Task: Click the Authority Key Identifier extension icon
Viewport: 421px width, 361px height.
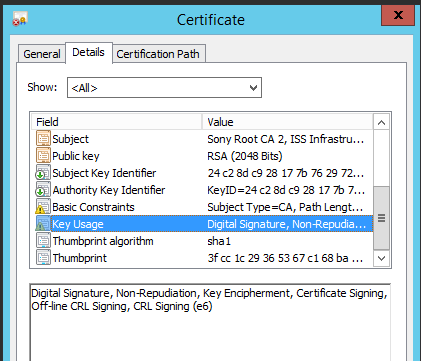Action: point(43,190)
